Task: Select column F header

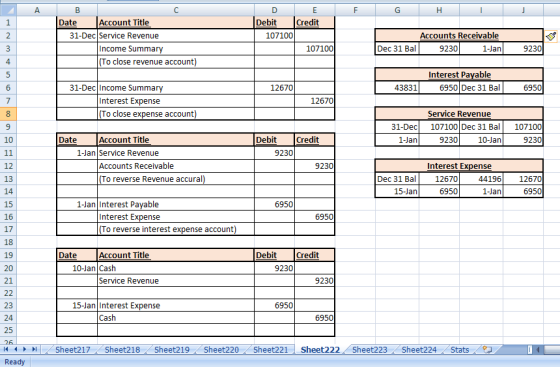Action: (x=355, y=10)
